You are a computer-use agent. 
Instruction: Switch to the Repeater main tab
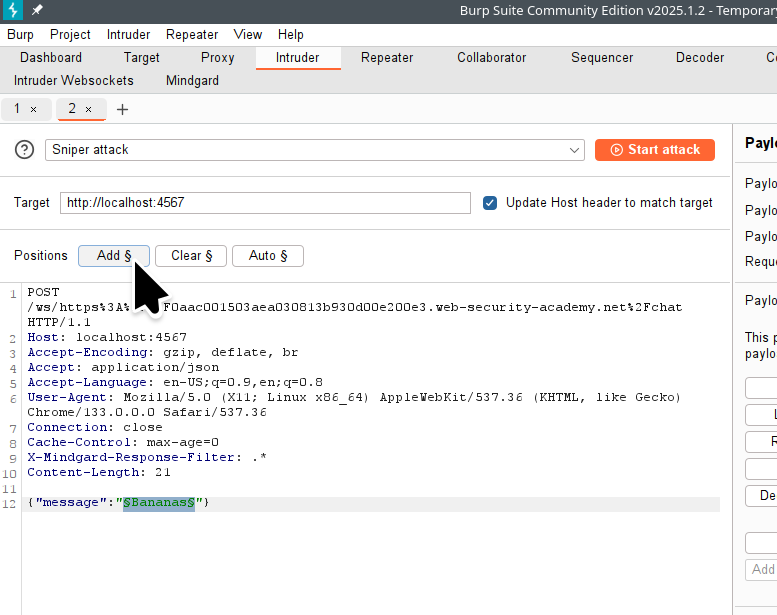click(x=387, y=58)
